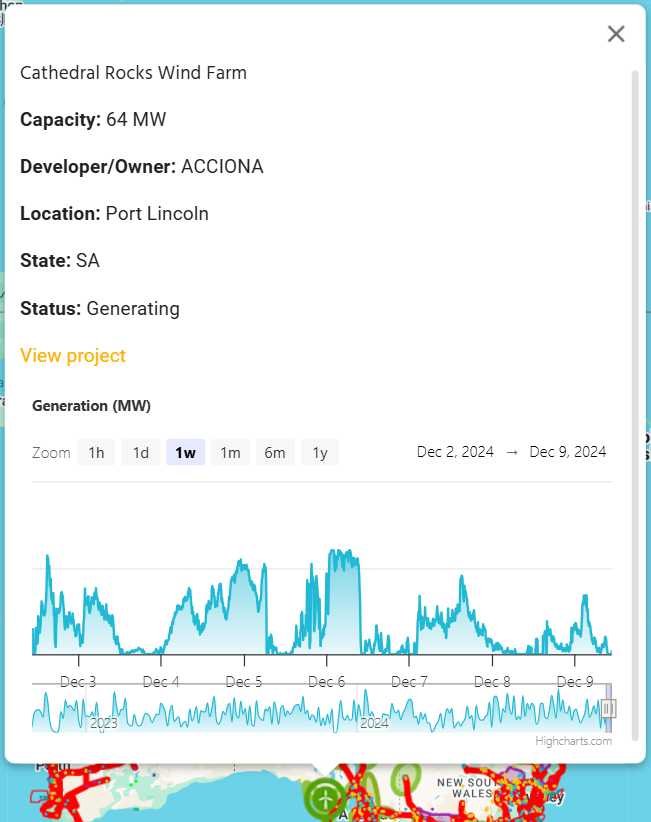
Task: Open the View project link
Action: tap(73, 355)
